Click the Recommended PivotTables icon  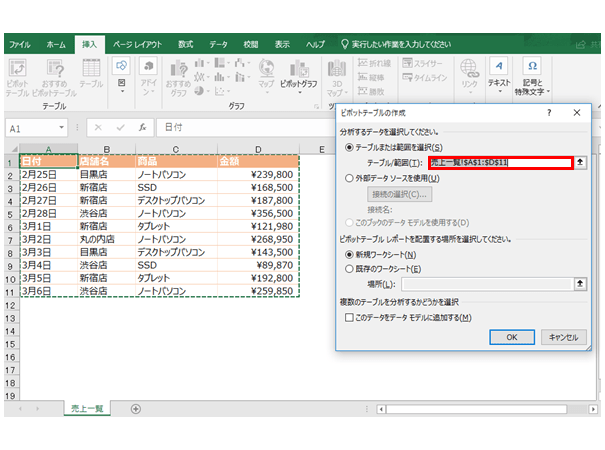pyautogui.click(x=55, y=72)
